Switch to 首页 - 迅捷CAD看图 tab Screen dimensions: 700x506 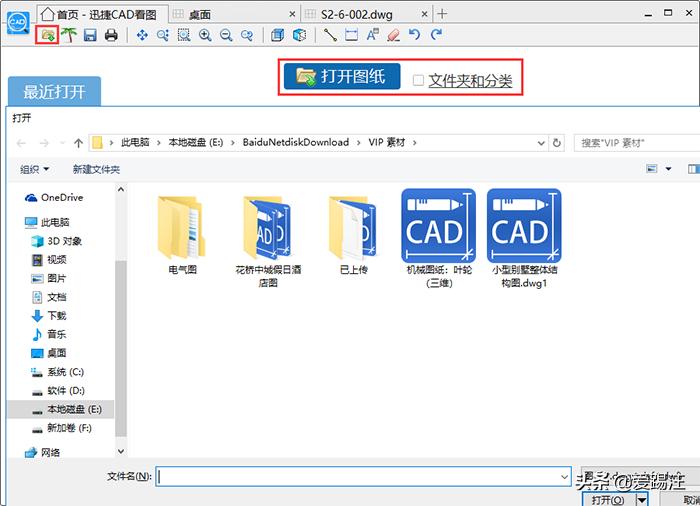pyautogui.click(x=102, y=14)
